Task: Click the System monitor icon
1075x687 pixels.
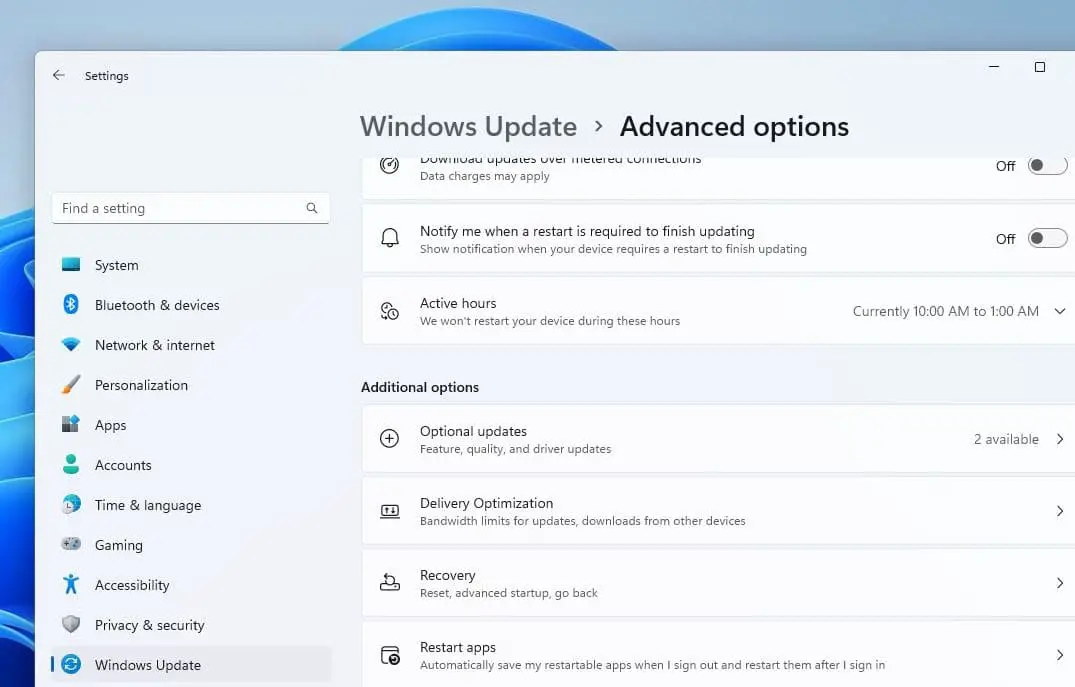Action: pos(71,265)
